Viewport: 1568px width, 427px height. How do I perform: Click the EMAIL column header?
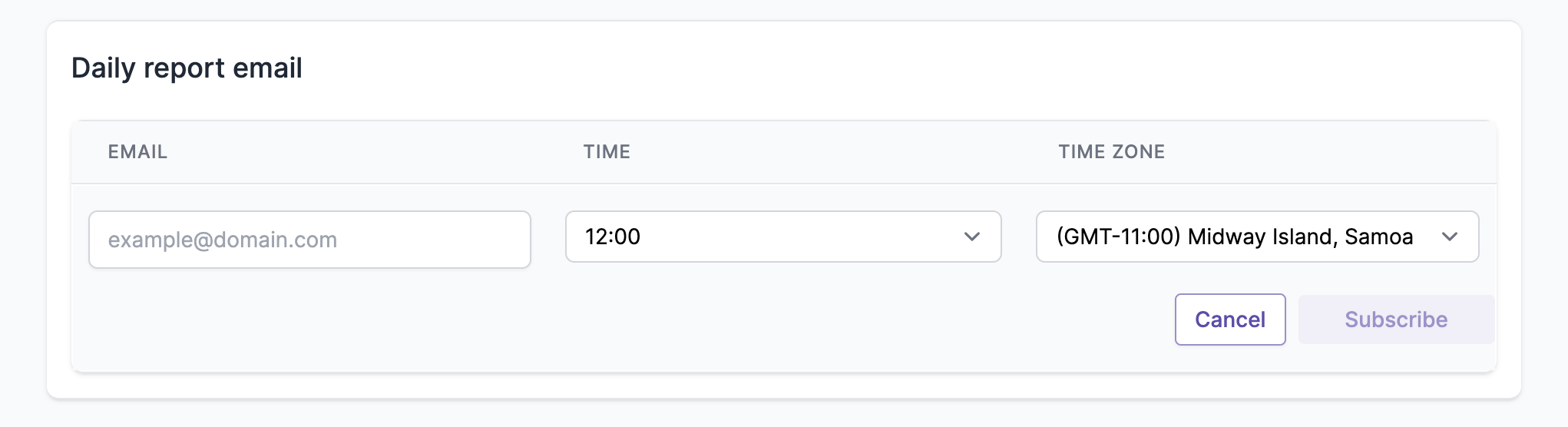tap(137, 152)
